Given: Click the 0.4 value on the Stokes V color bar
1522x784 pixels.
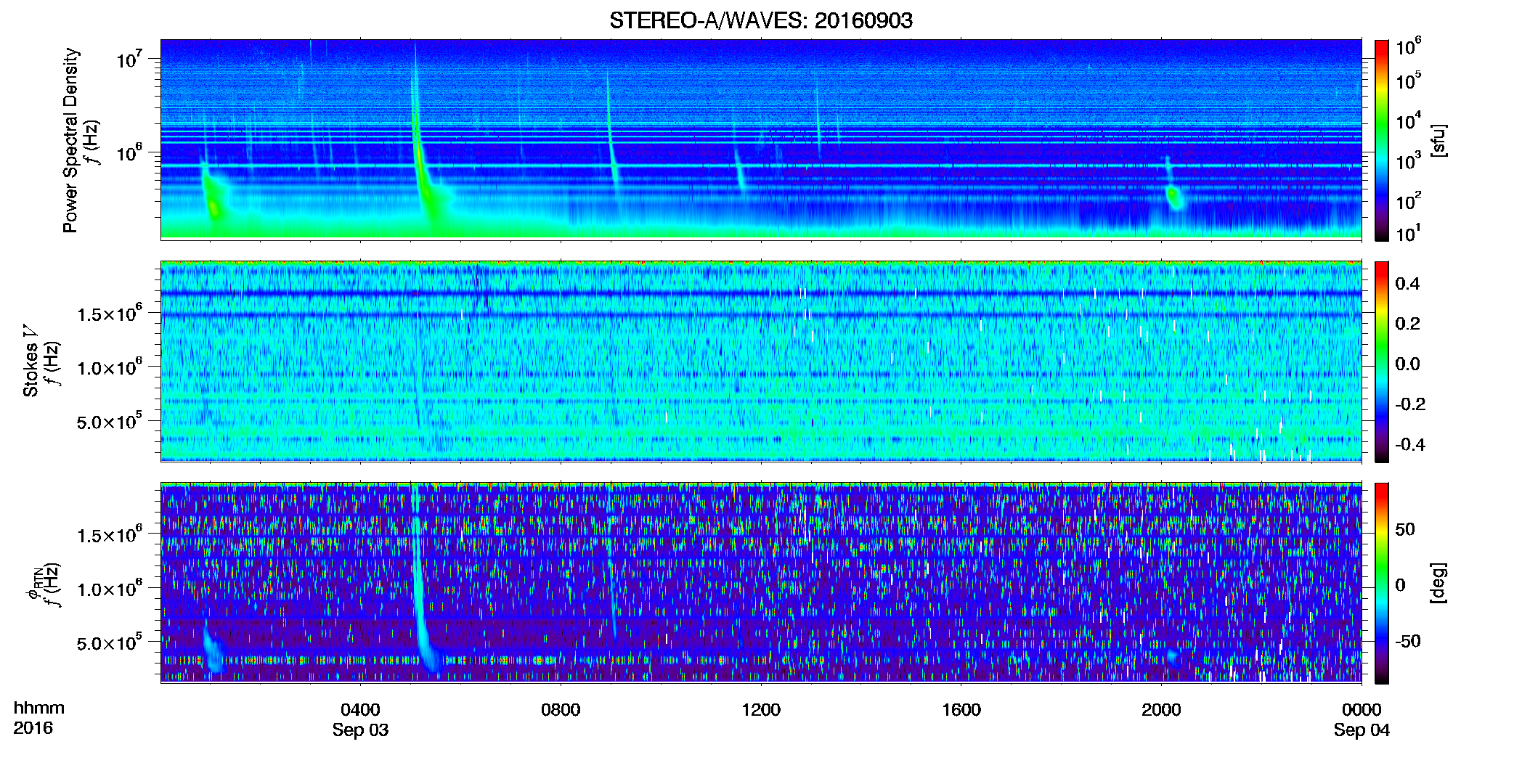Looking at the screenshot, I should [x=1407, y=284].
